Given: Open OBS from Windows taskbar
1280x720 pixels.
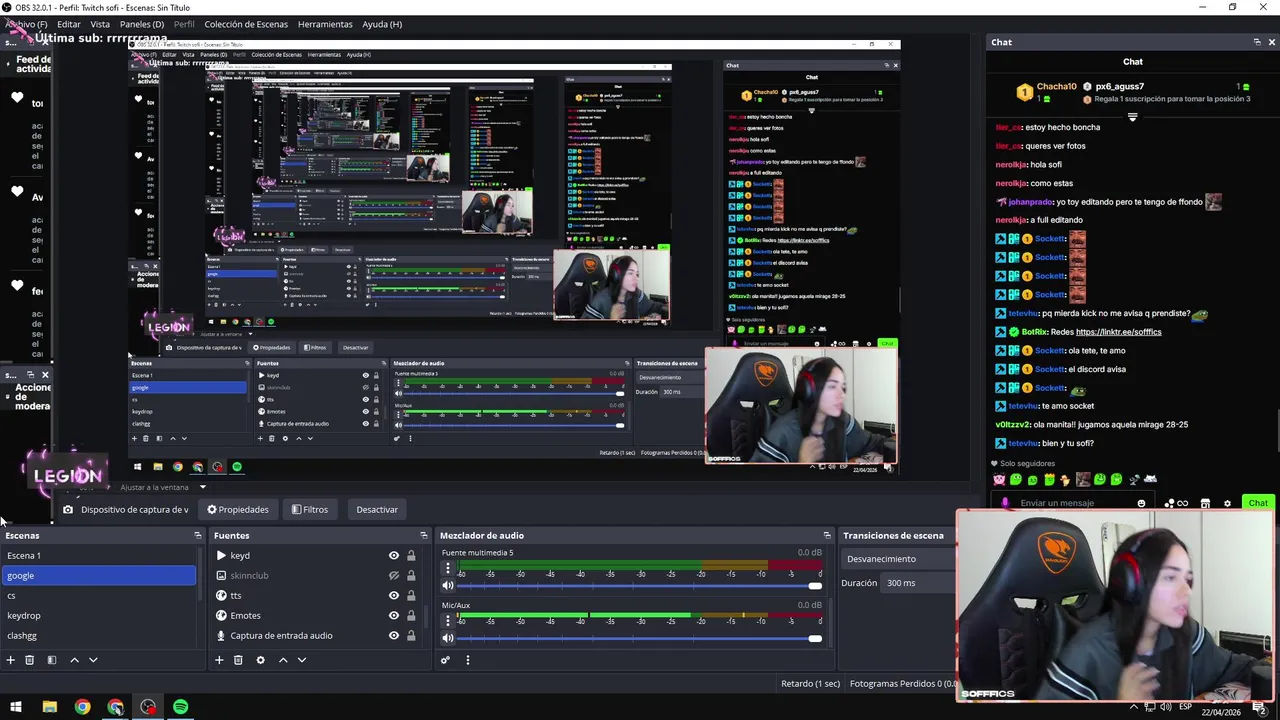Looking at the screenshot, I should (x=148, y=707).
